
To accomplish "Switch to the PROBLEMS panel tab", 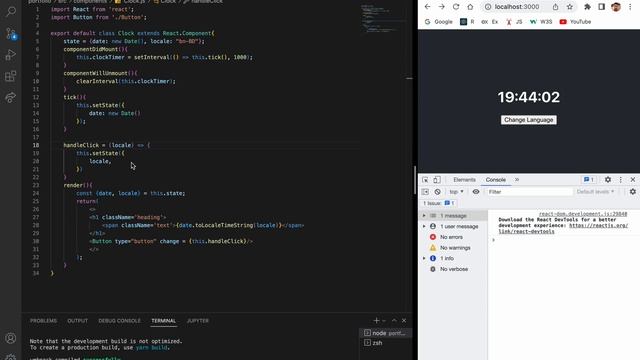I will point(43,321).
